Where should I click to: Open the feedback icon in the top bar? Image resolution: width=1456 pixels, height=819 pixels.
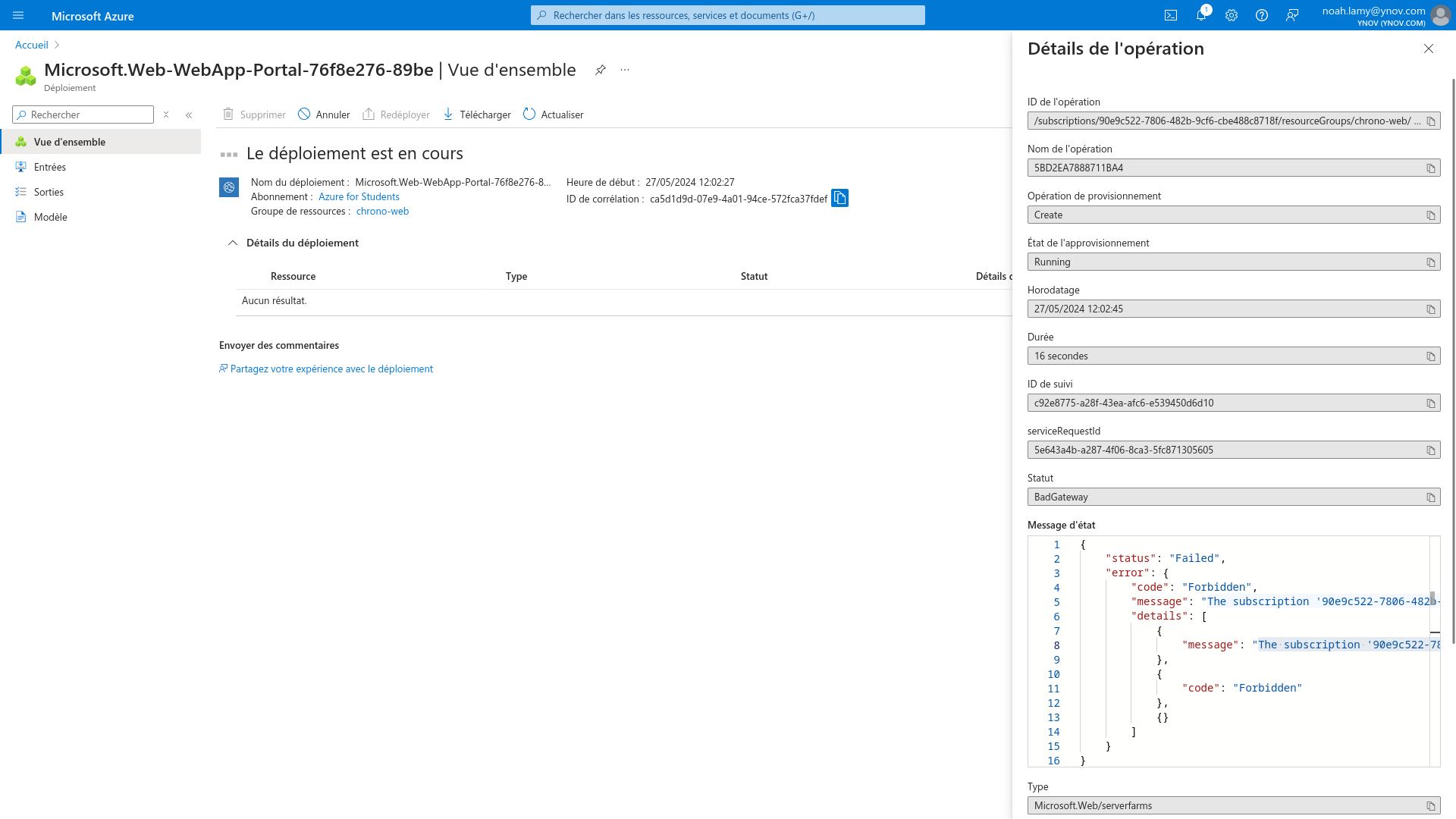click(x=1293, y=15)
